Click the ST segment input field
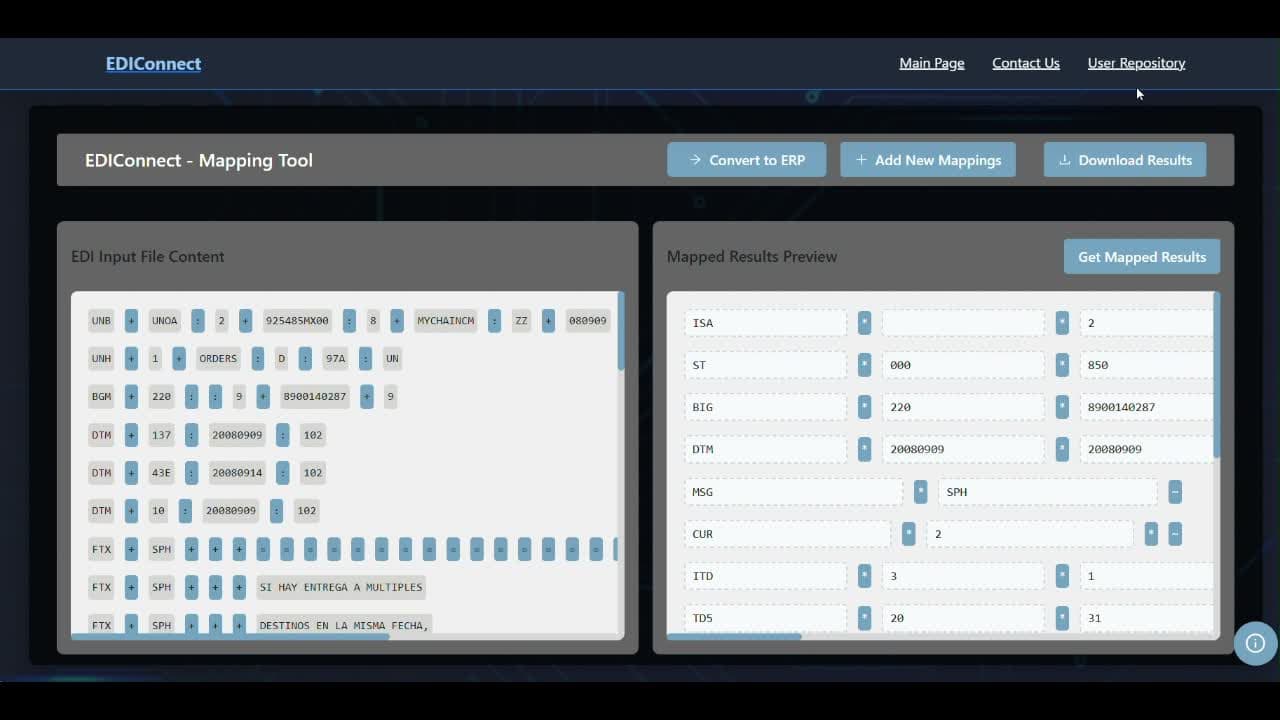The width and height of the screenshot is (1280, 720). click(x=765, y=365)
